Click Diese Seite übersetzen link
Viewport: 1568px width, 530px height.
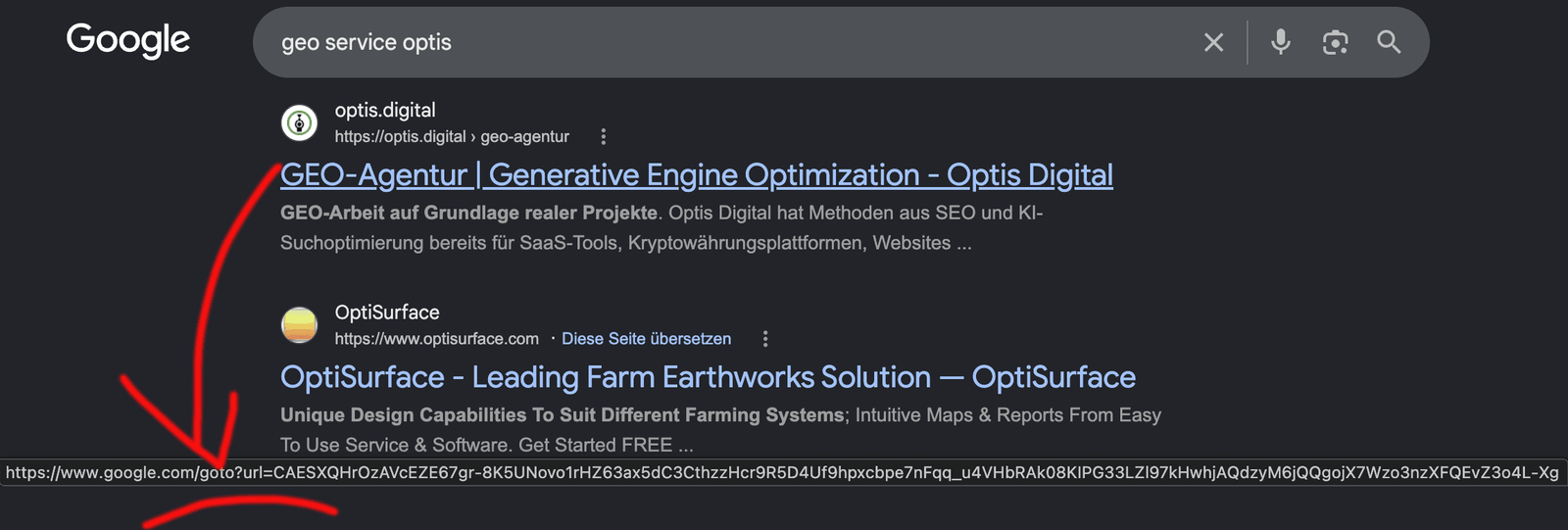click(x=646, y=338)
